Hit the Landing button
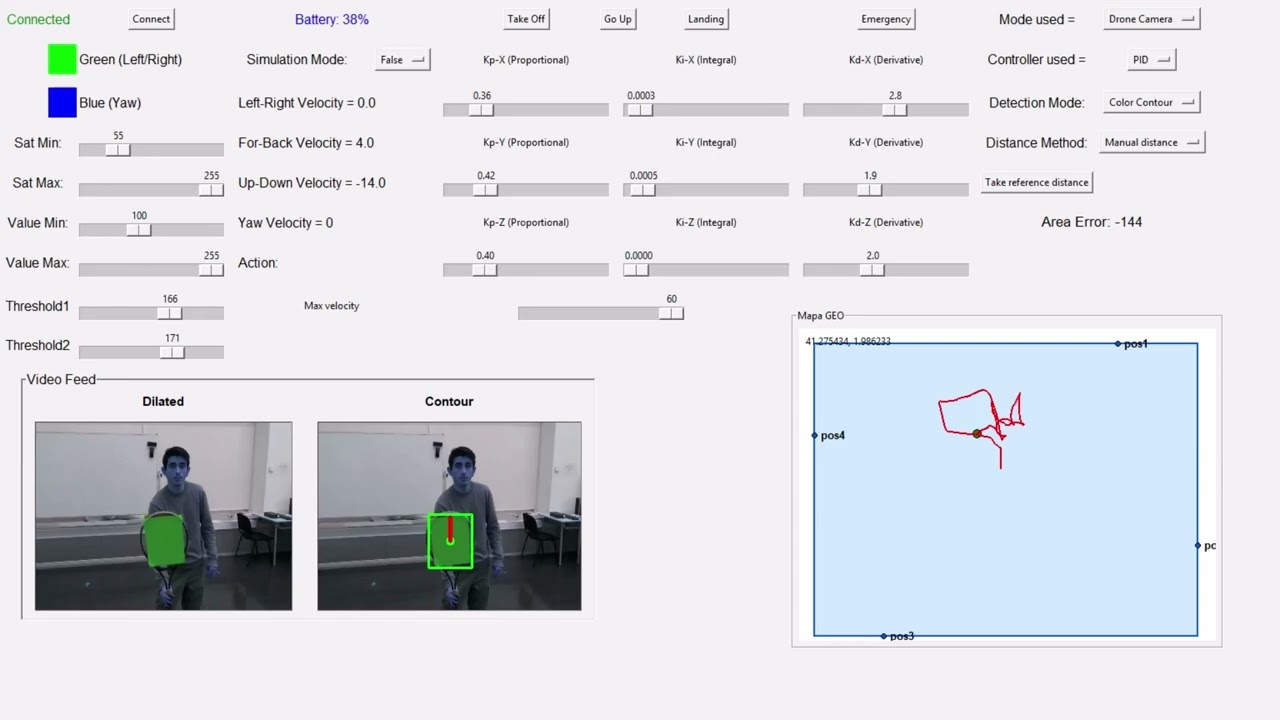The image size is (1280, 720). coord(706,19)
